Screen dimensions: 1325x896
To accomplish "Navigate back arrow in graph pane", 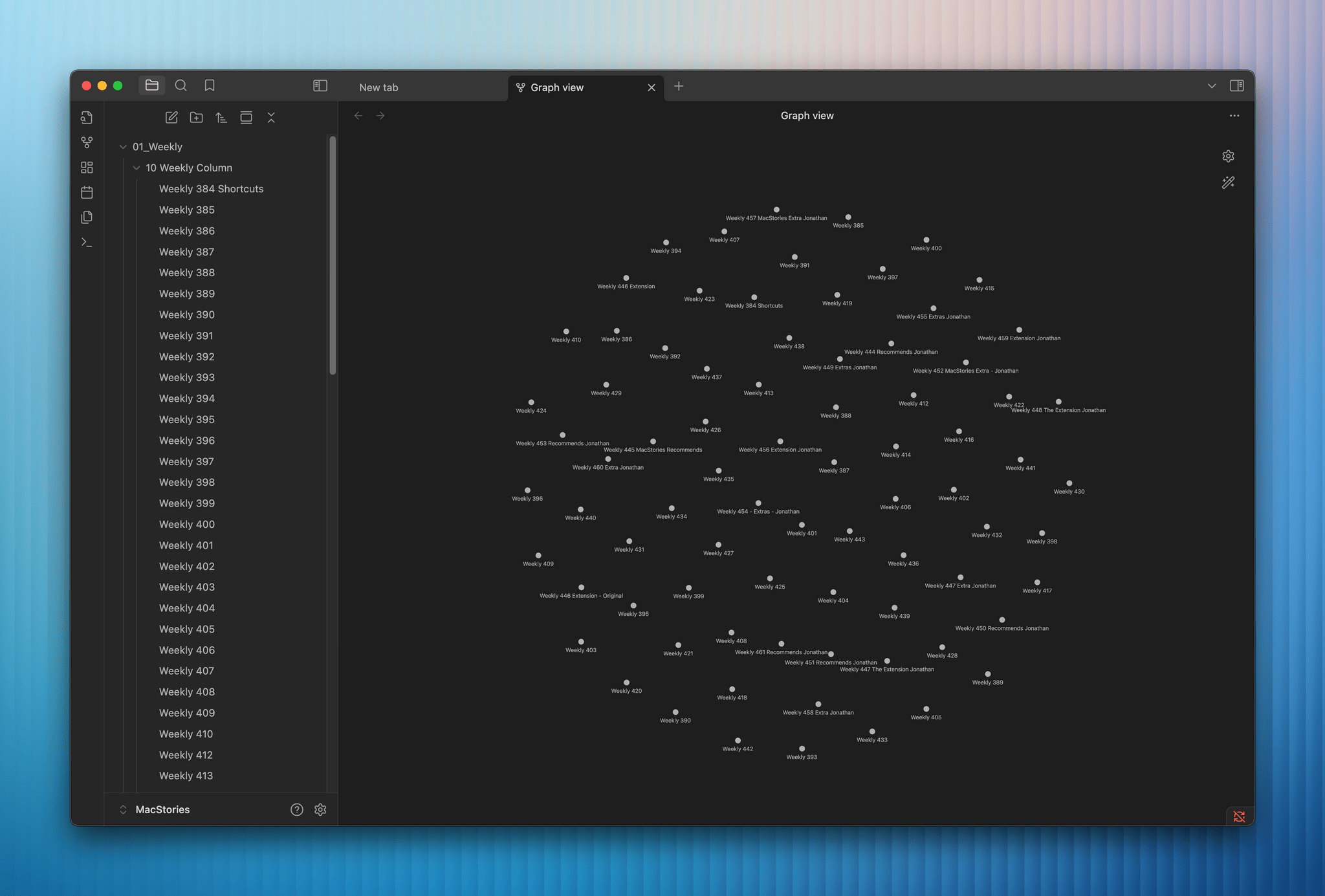I will click(358, 116).
